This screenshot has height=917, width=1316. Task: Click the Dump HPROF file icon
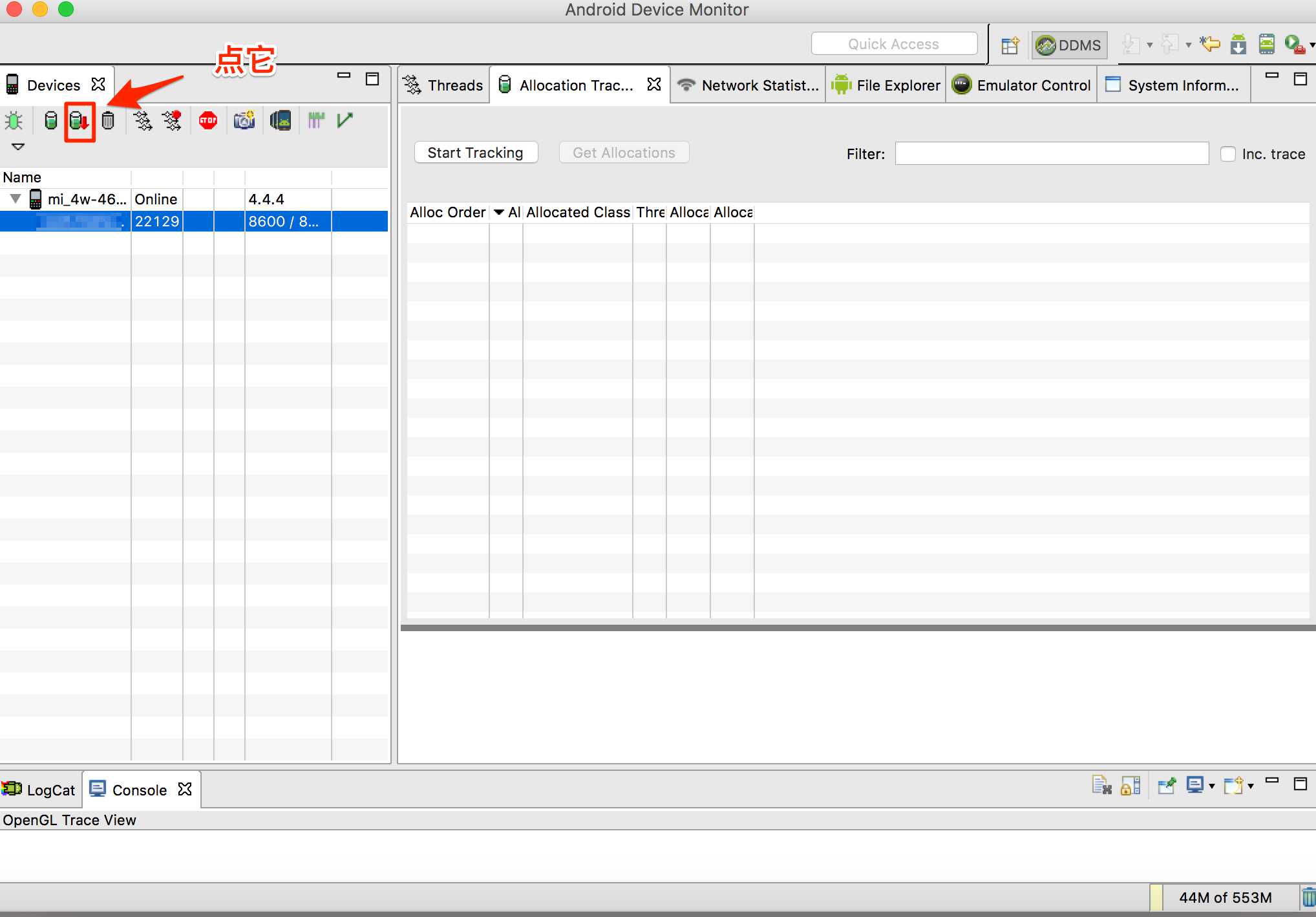tap(80, 121)
